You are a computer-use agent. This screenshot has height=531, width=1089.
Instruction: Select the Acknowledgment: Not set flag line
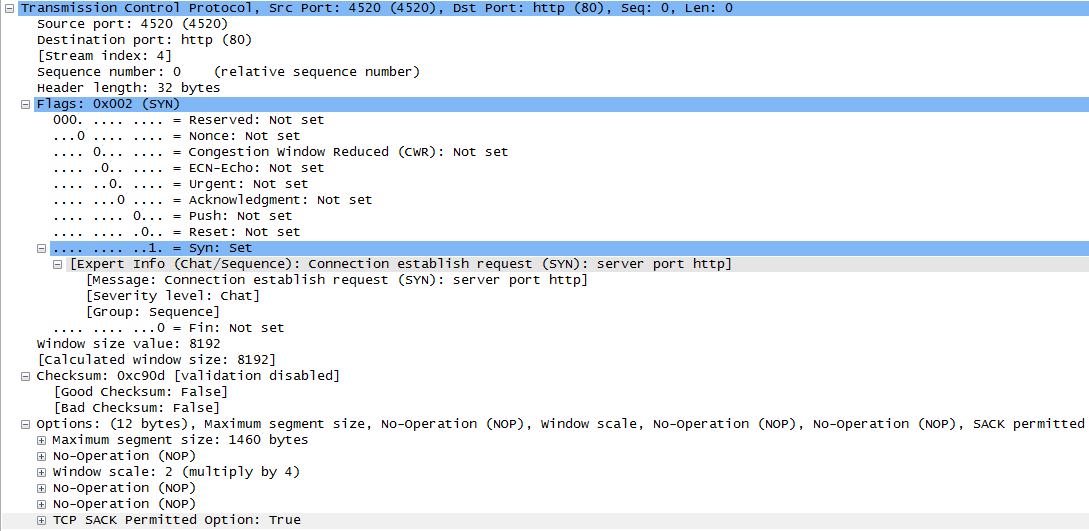pos(213,200)
